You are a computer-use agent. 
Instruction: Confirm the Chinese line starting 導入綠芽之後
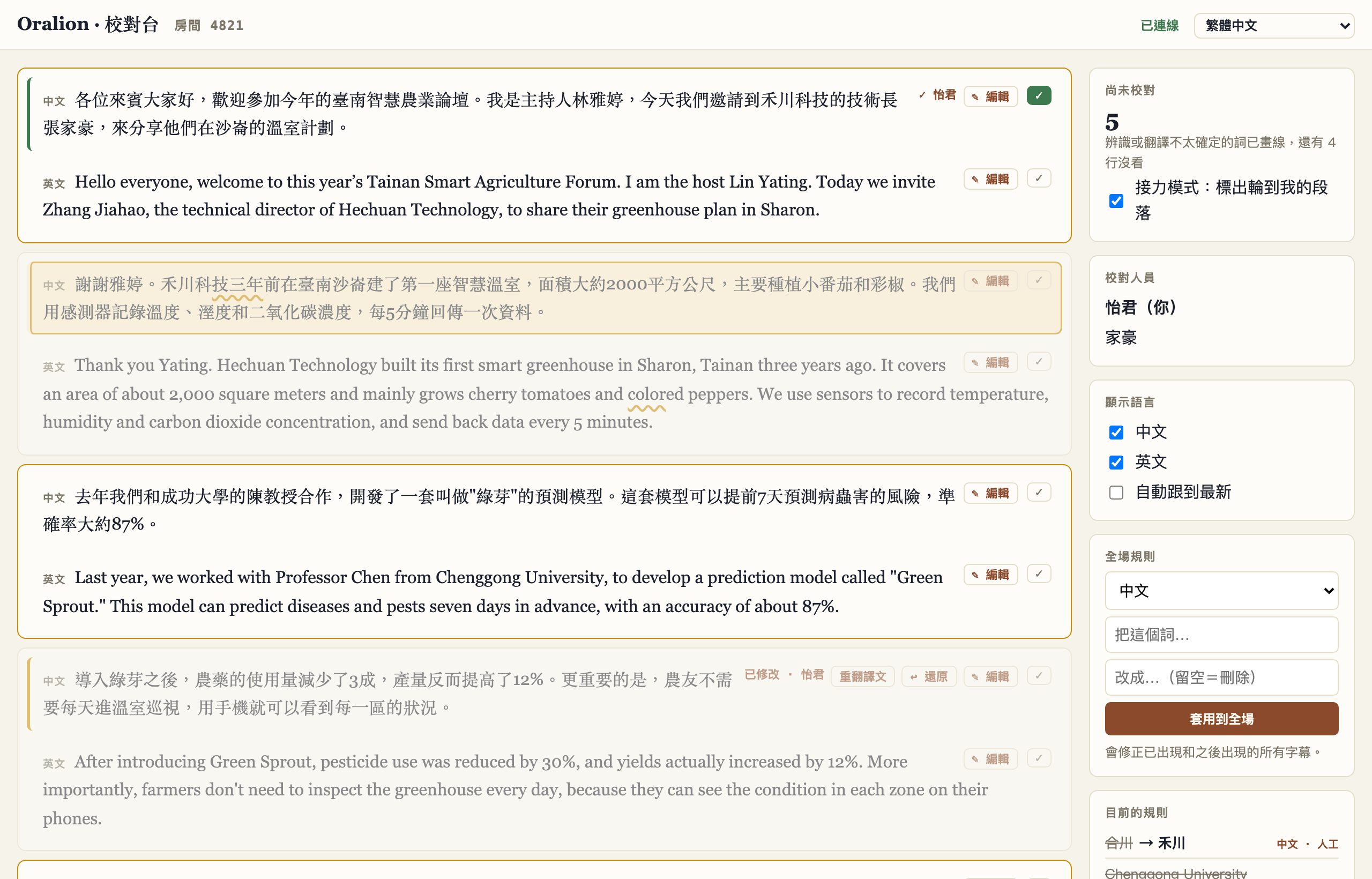pos(1039,676)
